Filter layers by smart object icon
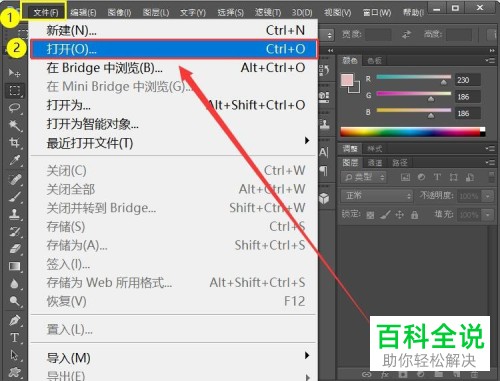Image resolution: width=500 pixels, height=381 pixels. click(x=470, y=177)
